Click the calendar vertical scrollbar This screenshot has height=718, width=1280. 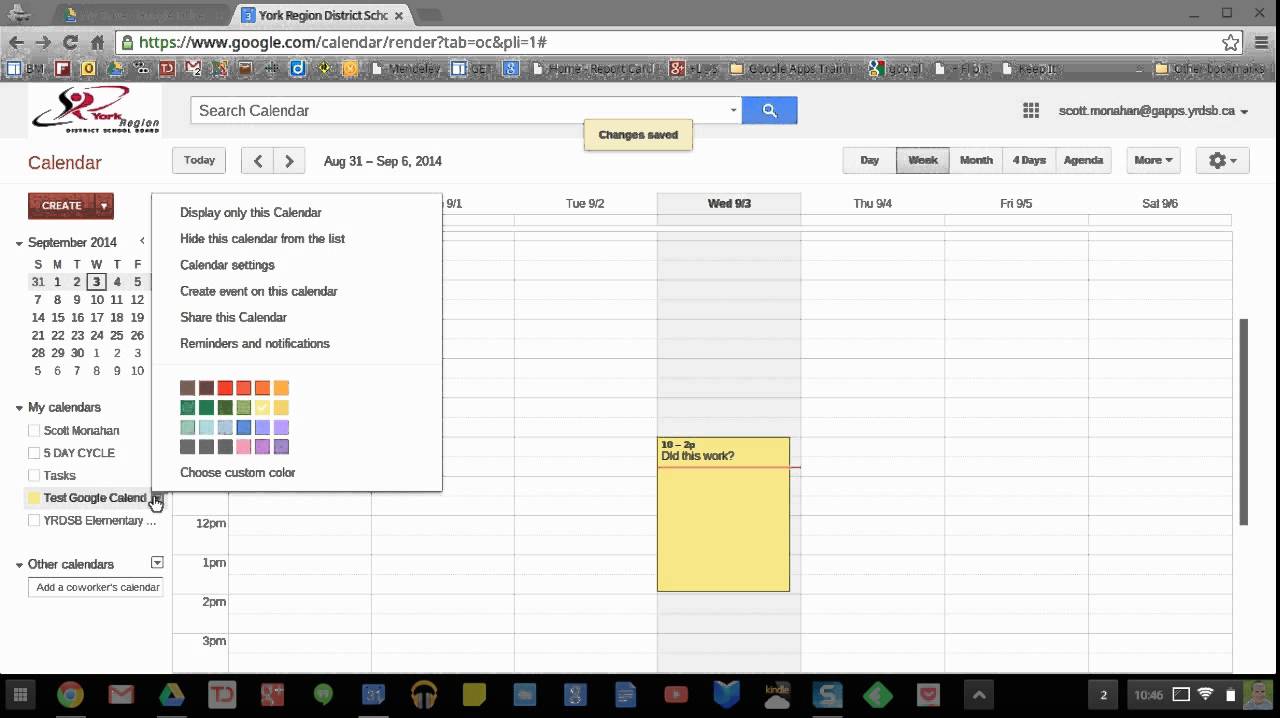[x=1244, y=422]
